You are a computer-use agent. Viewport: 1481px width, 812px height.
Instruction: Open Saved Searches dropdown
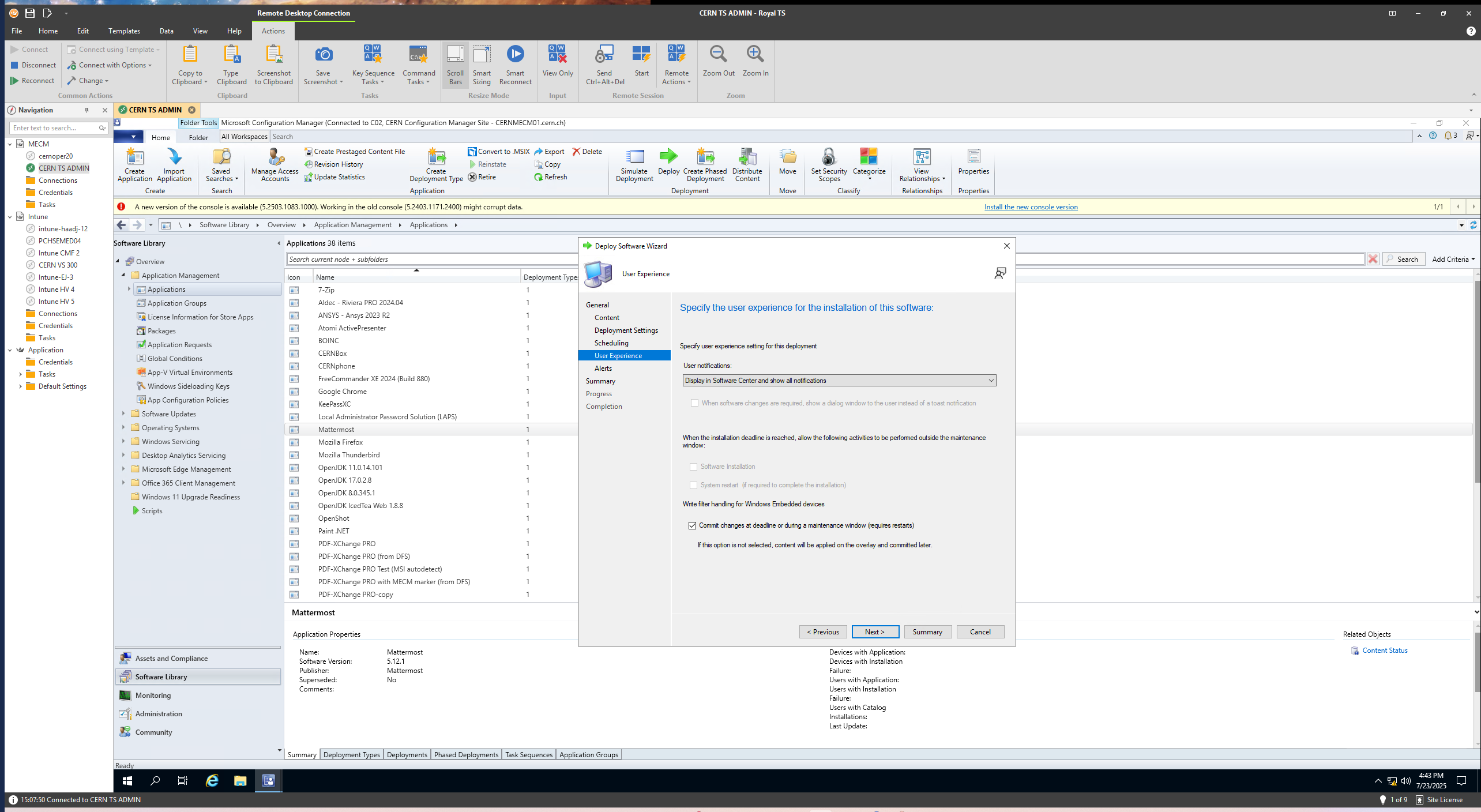point(221,164)
